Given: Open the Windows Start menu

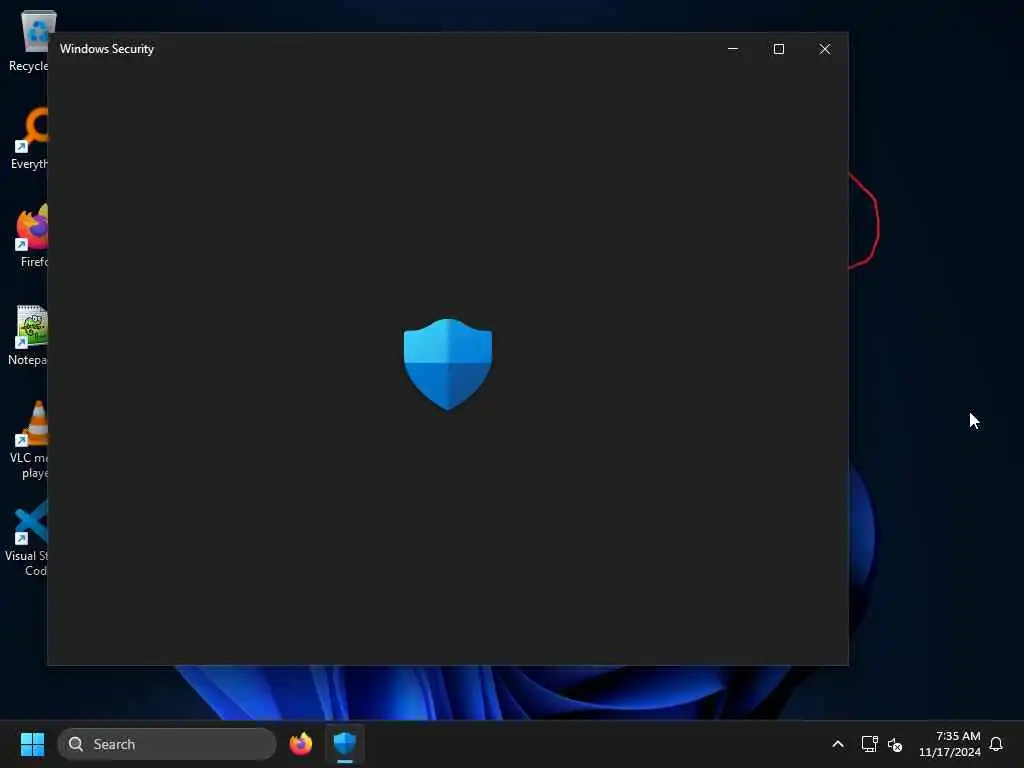Looking at the screenshot, I should (32, 744).
